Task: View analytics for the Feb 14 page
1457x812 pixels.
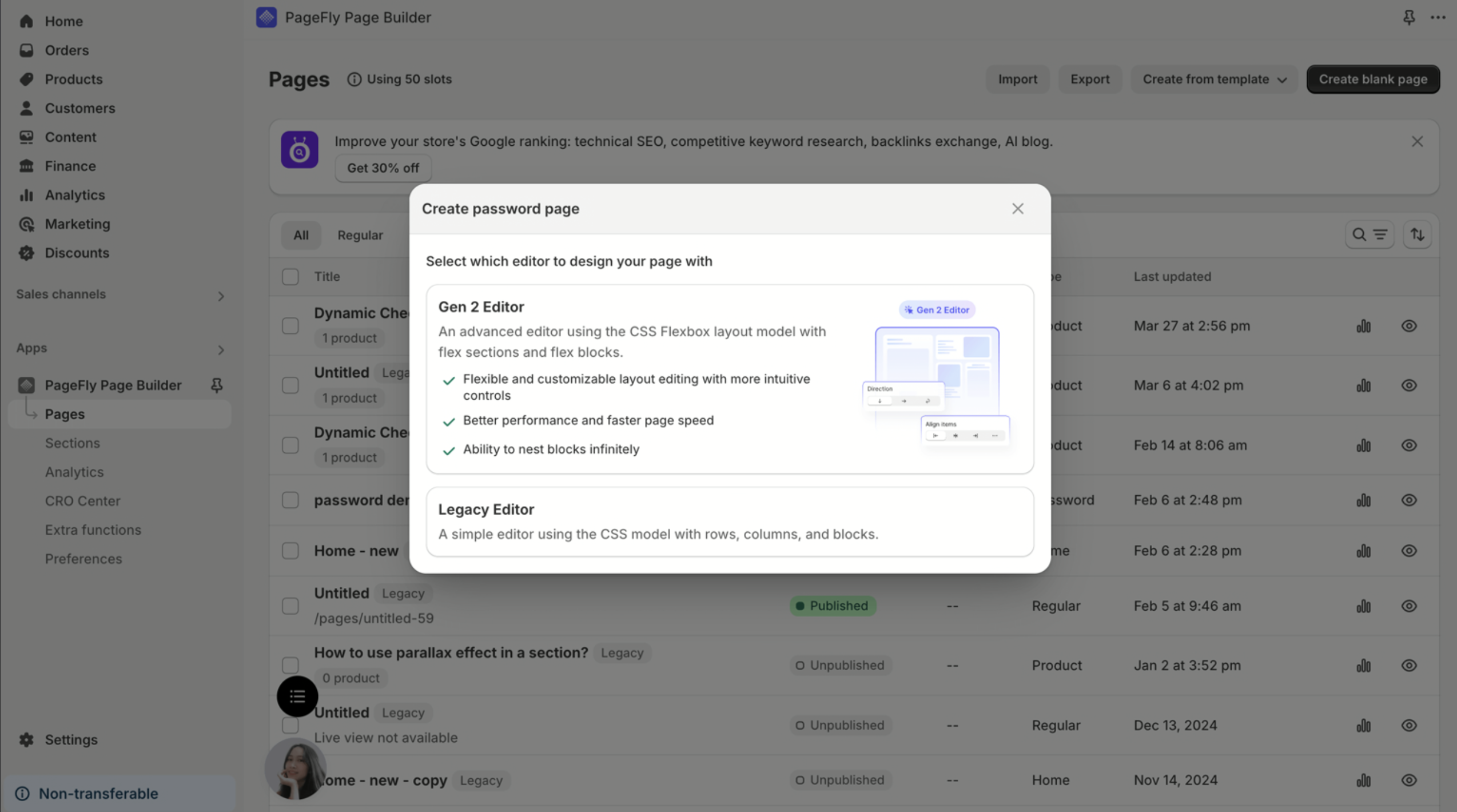Action: pyautogui.click(x=1363, y=445)
